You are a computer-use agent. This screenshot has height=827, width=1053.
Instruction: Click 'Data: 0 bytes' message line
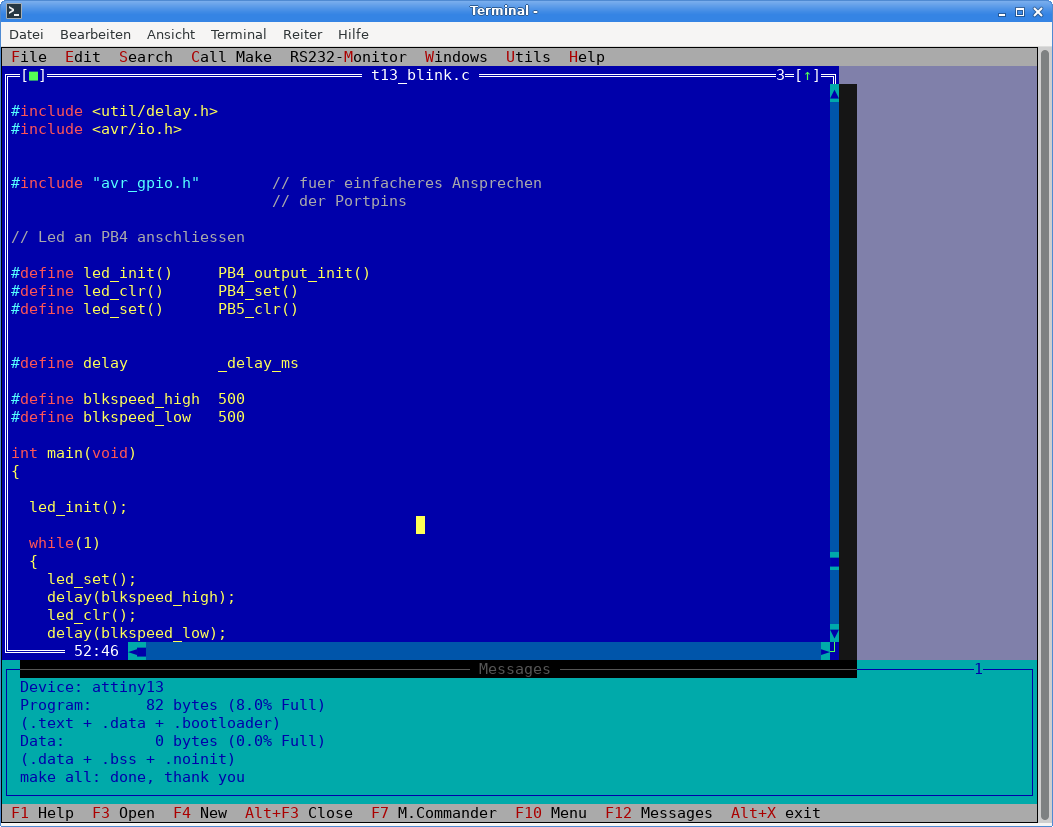pyautogui.click(x=173, y=741)
